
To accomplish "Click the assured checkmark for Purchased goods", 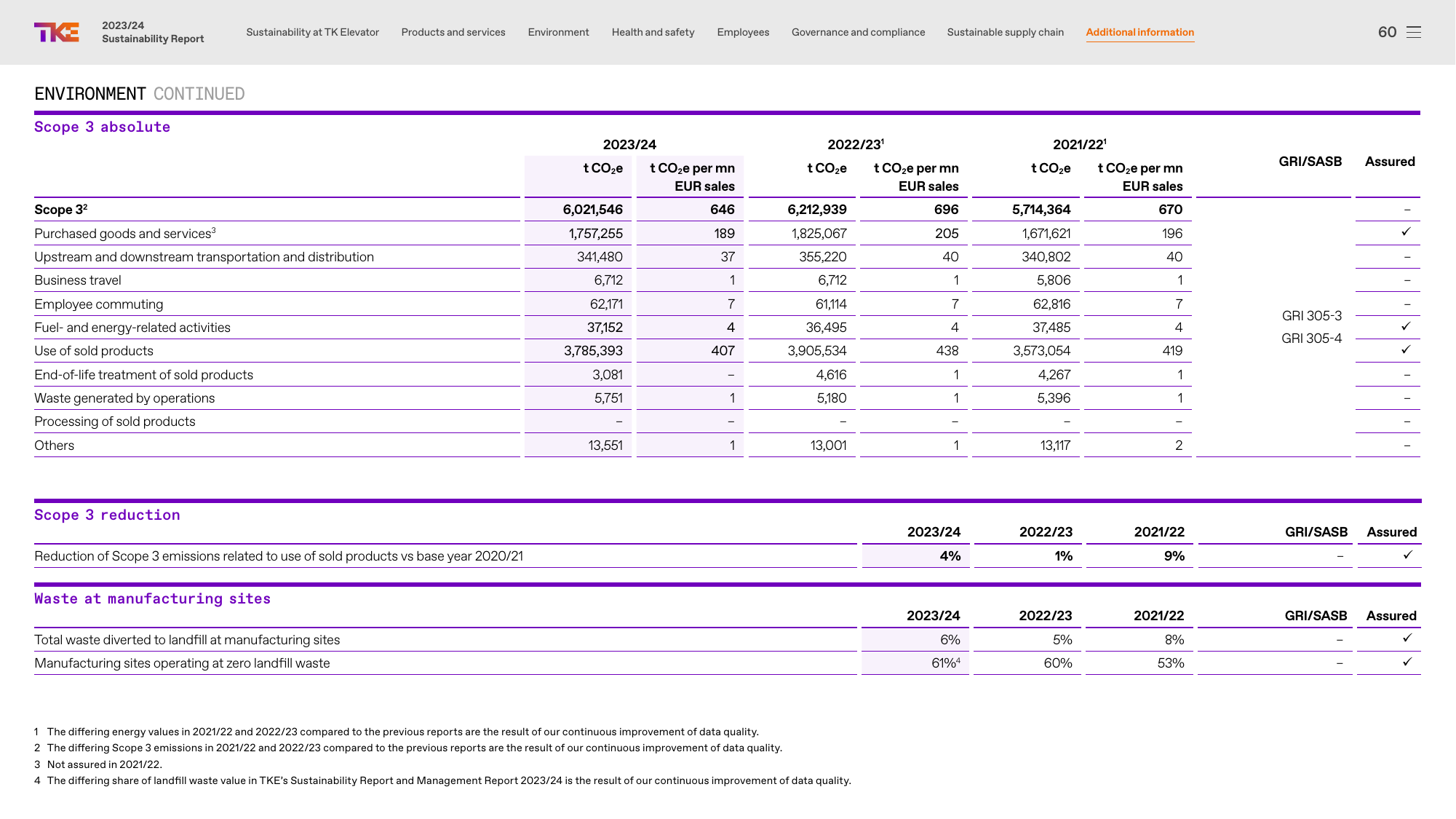I will click(x=1406, y=232).
